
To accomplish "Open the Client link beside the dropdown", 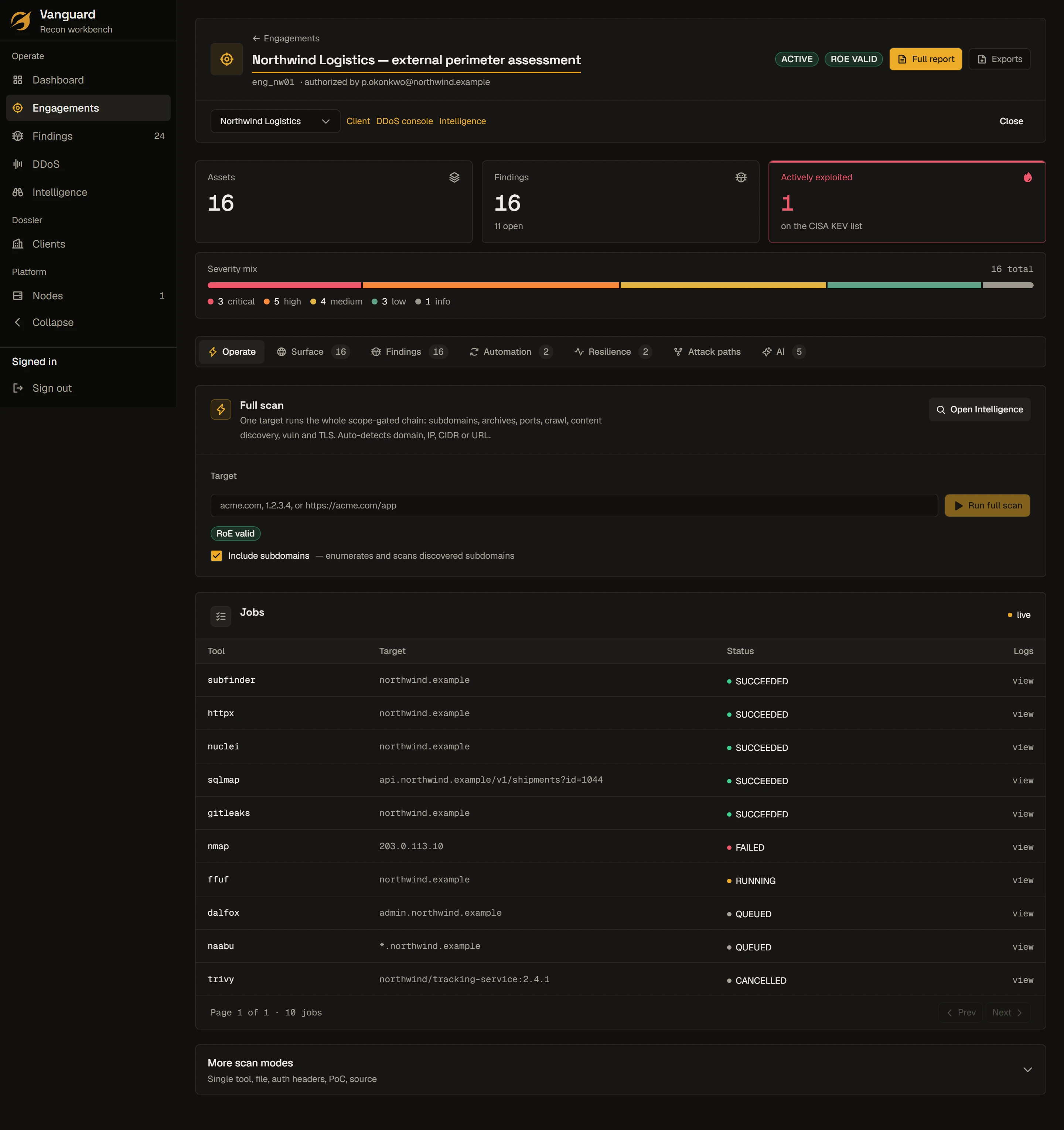I will click(x=358, y=121).
